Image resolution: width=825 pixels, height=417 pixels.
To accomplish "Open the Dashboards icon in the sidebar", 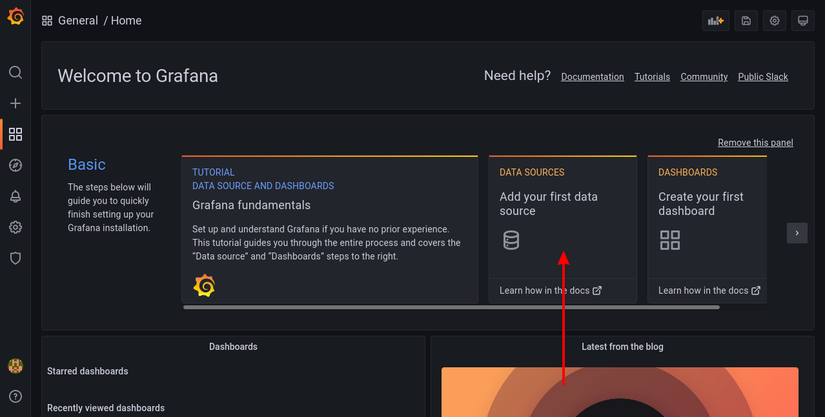I will click(x=15, y=134).
